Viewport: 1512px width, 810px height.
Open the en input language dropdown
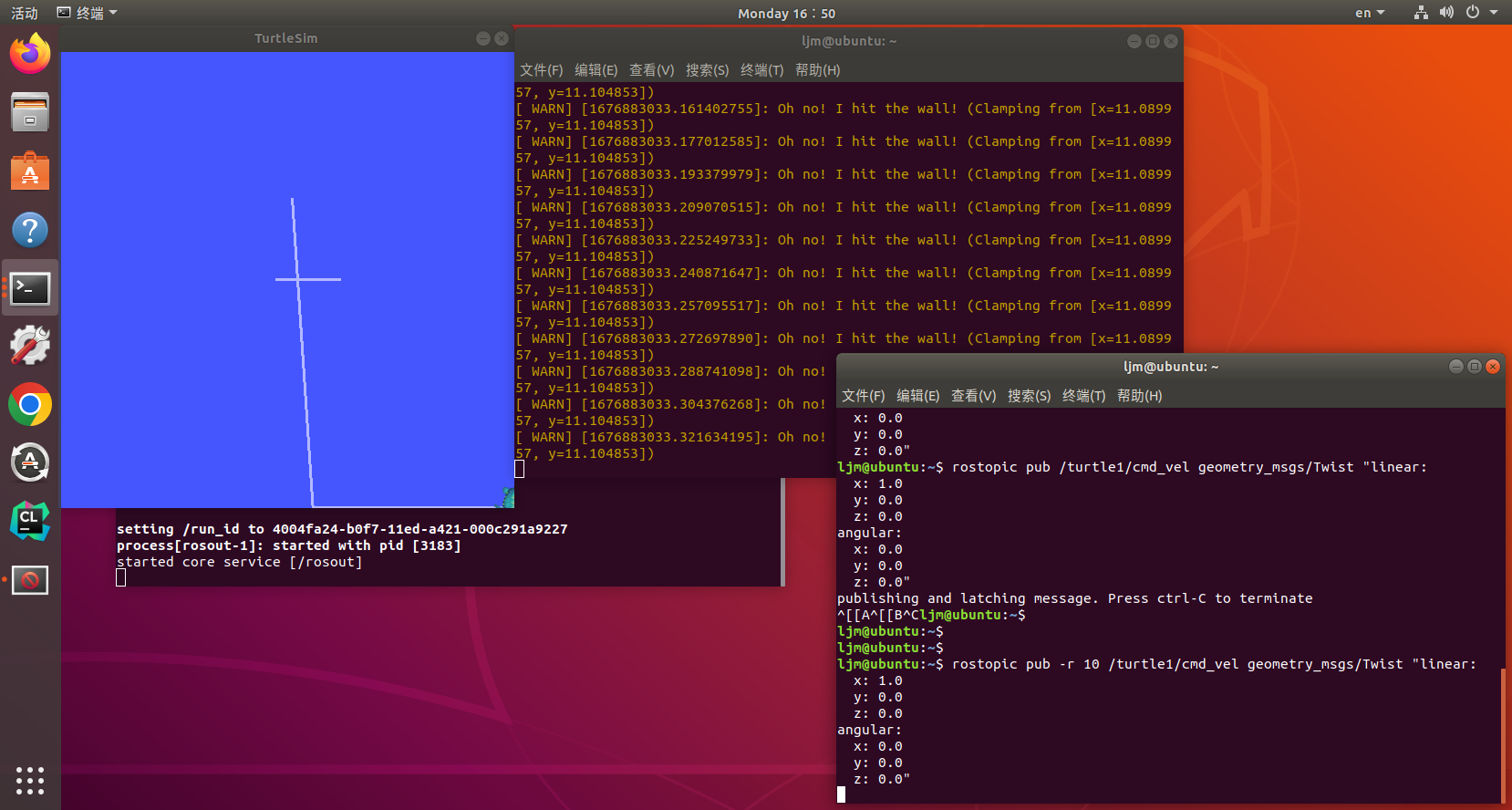pyautogui.click(x=1370, y=13)
